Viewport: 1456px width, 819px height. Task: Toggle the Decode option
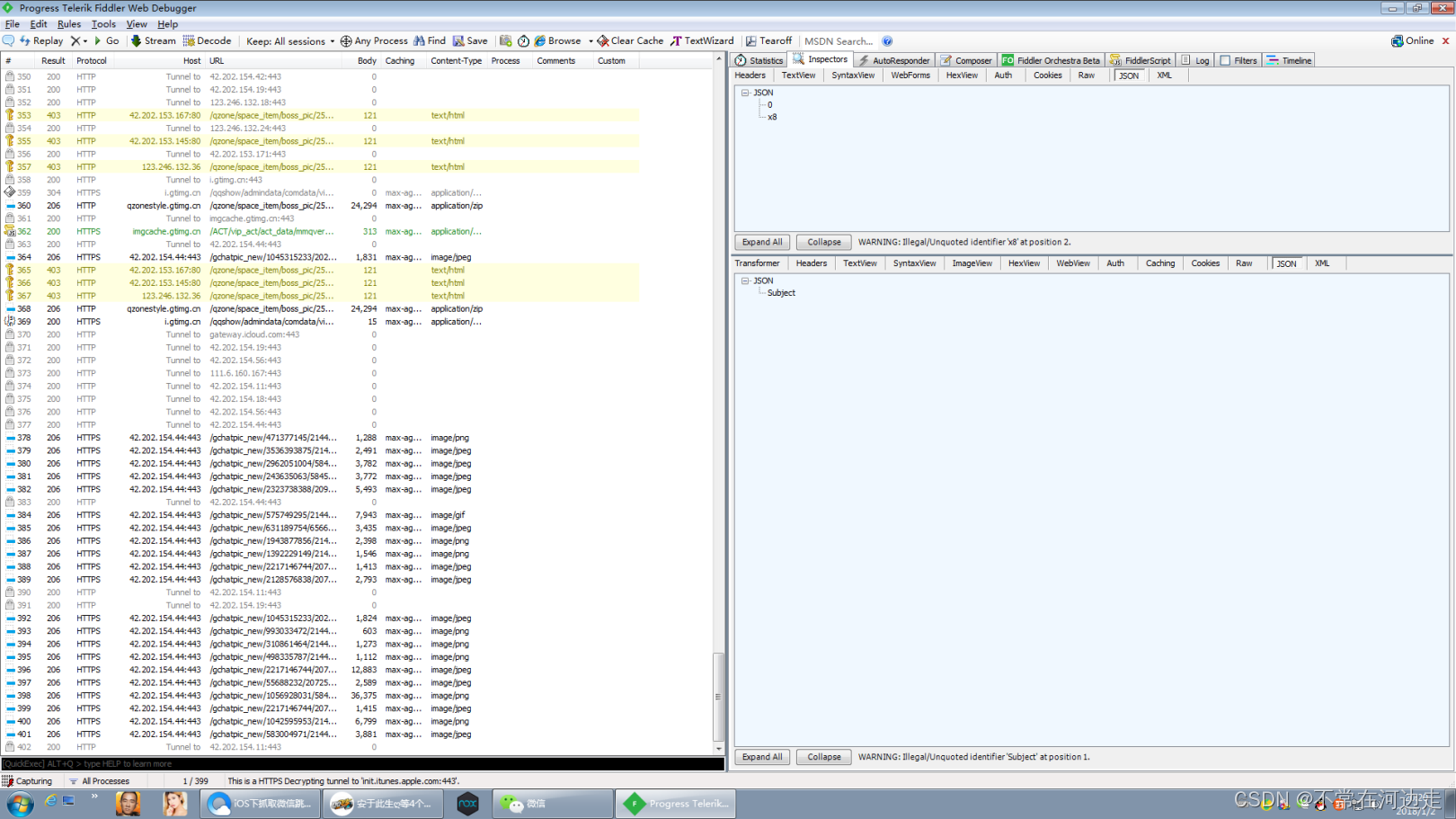click(208, 41)
